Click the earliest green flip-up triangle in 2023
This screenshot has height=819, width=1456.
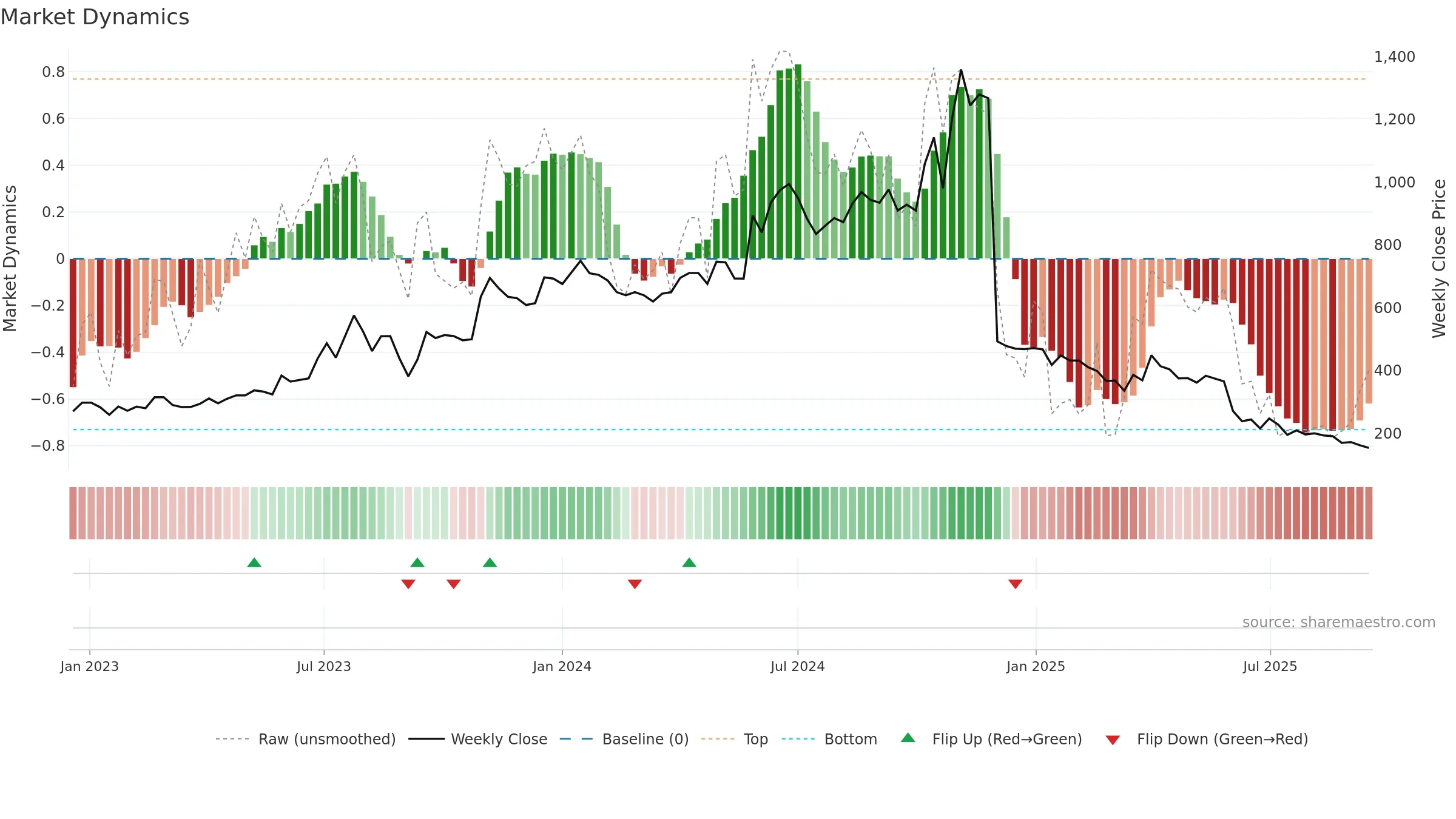click(254, 563)
